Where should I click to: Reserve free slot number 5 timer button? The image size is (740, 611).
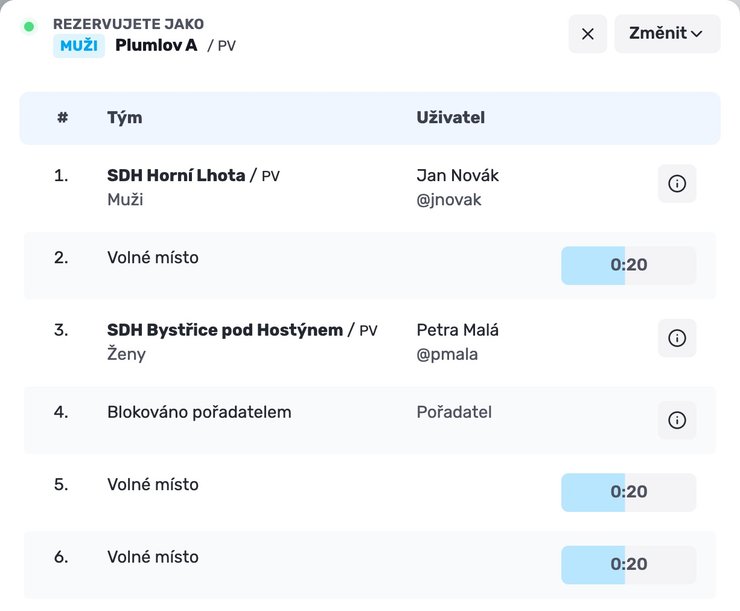click(628, 492)
